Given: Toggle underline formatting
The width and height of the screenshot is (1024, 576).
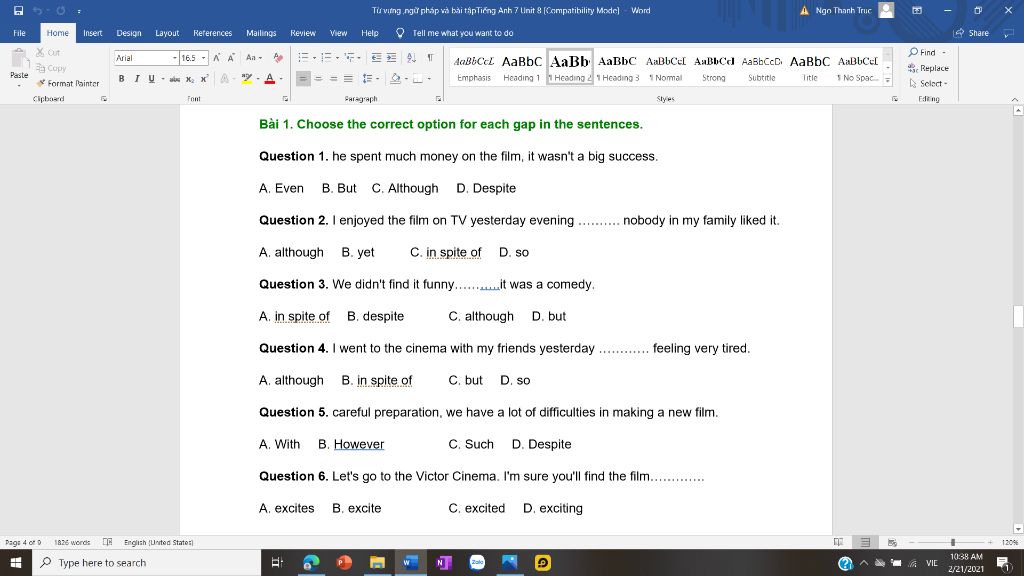Looking at the screenshot, I should click(x=152, y=79).
